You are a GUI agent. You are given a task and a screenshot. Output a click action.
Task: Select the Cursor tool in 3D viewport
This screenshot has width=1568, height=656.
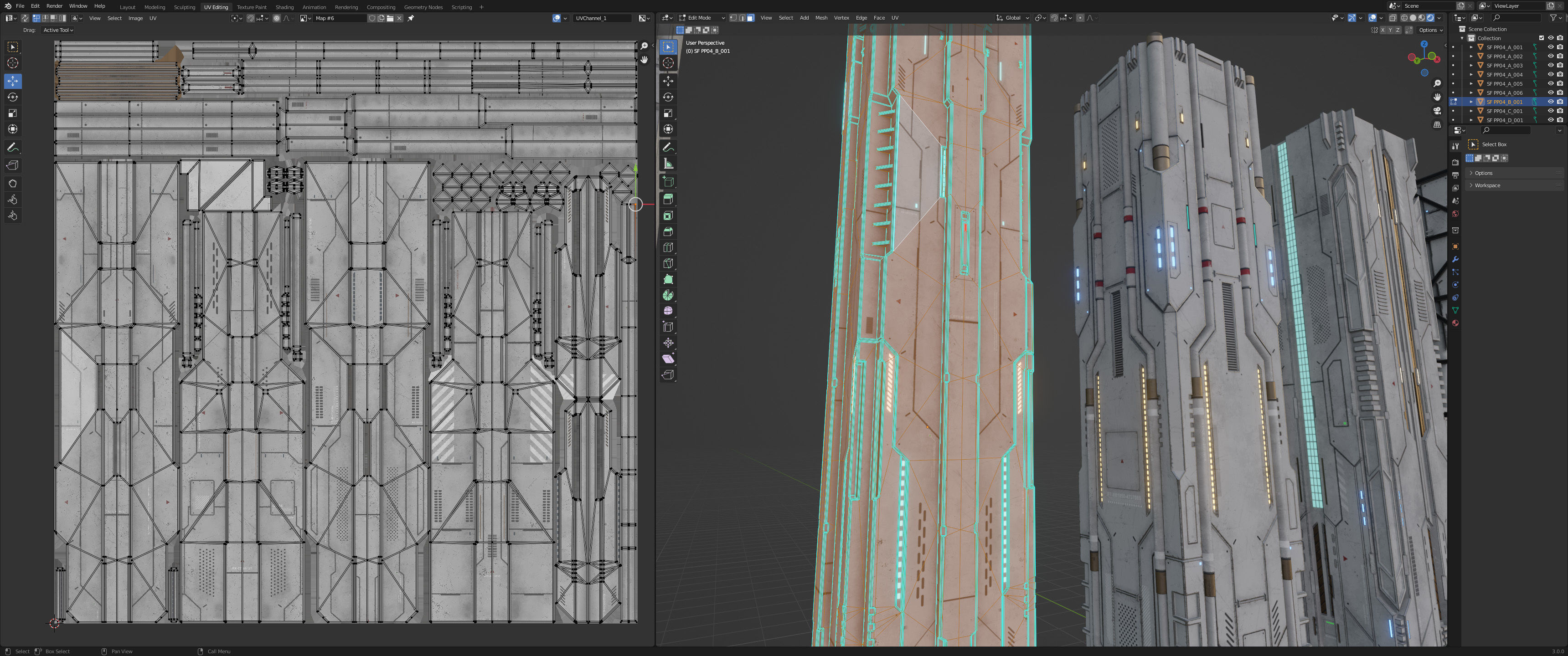[x=668, y=63]
